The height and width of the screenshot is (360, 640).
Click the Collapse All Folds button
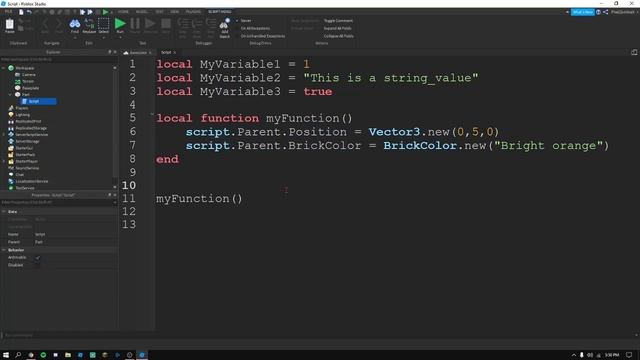pos(339,36)
